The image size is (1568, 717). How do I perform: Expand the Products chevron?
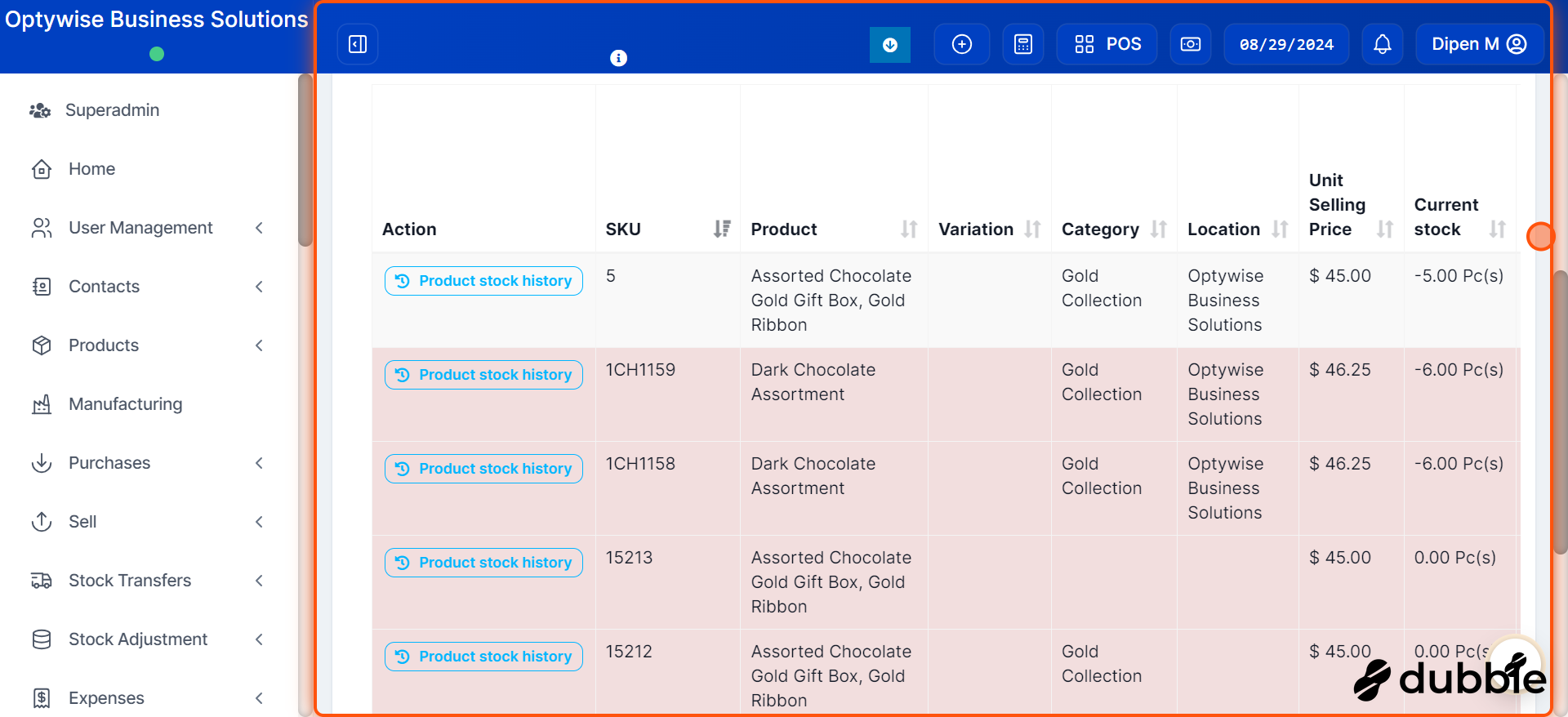tap(259, 345)
